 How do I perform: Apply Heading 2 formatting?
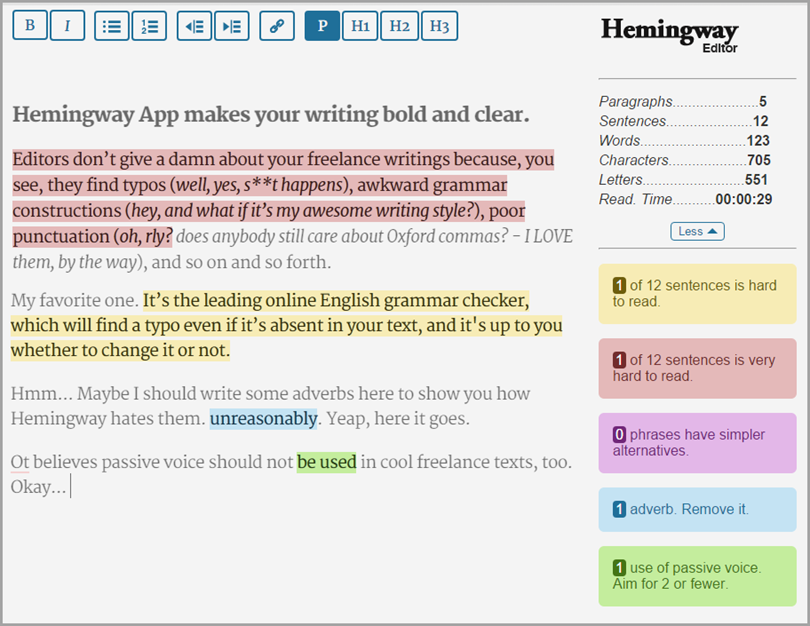coord(400,25)
